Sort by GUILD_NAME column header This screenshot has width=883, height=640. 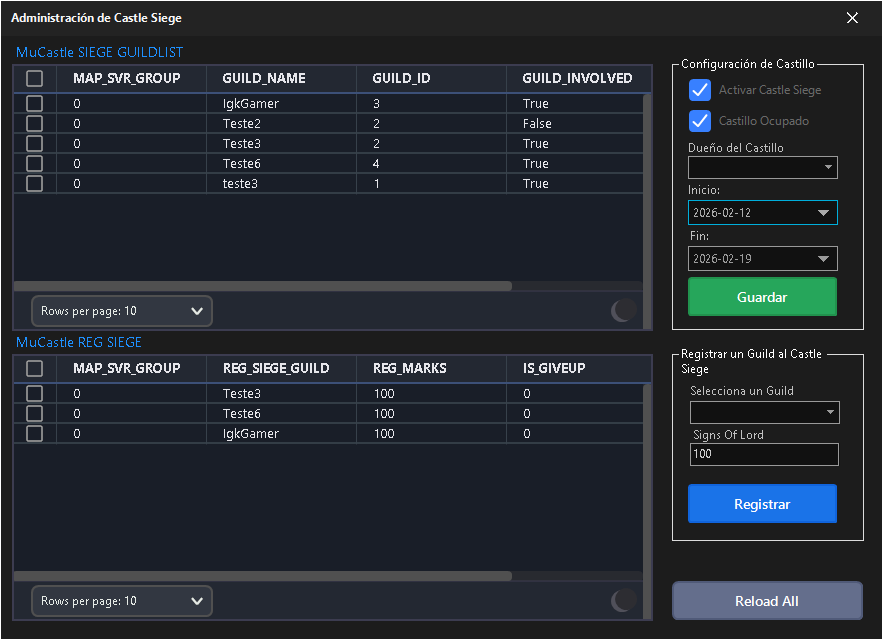click(x=264, y=78)
